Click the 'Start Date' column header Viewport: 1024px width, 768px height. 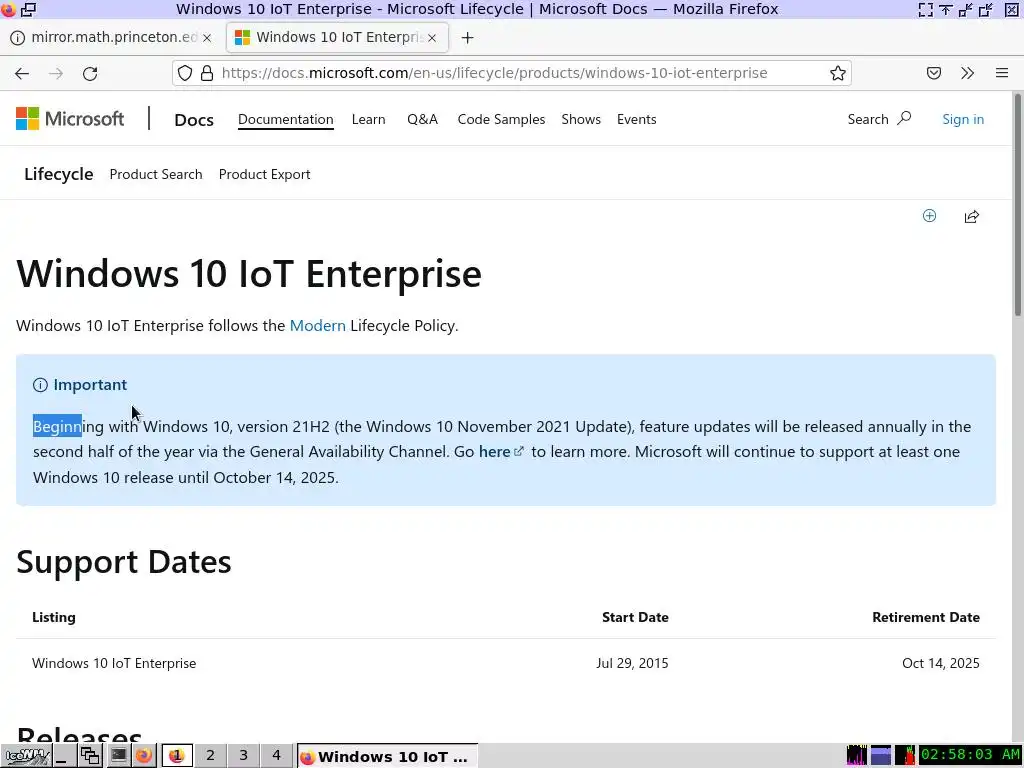(x=635, y=617)
